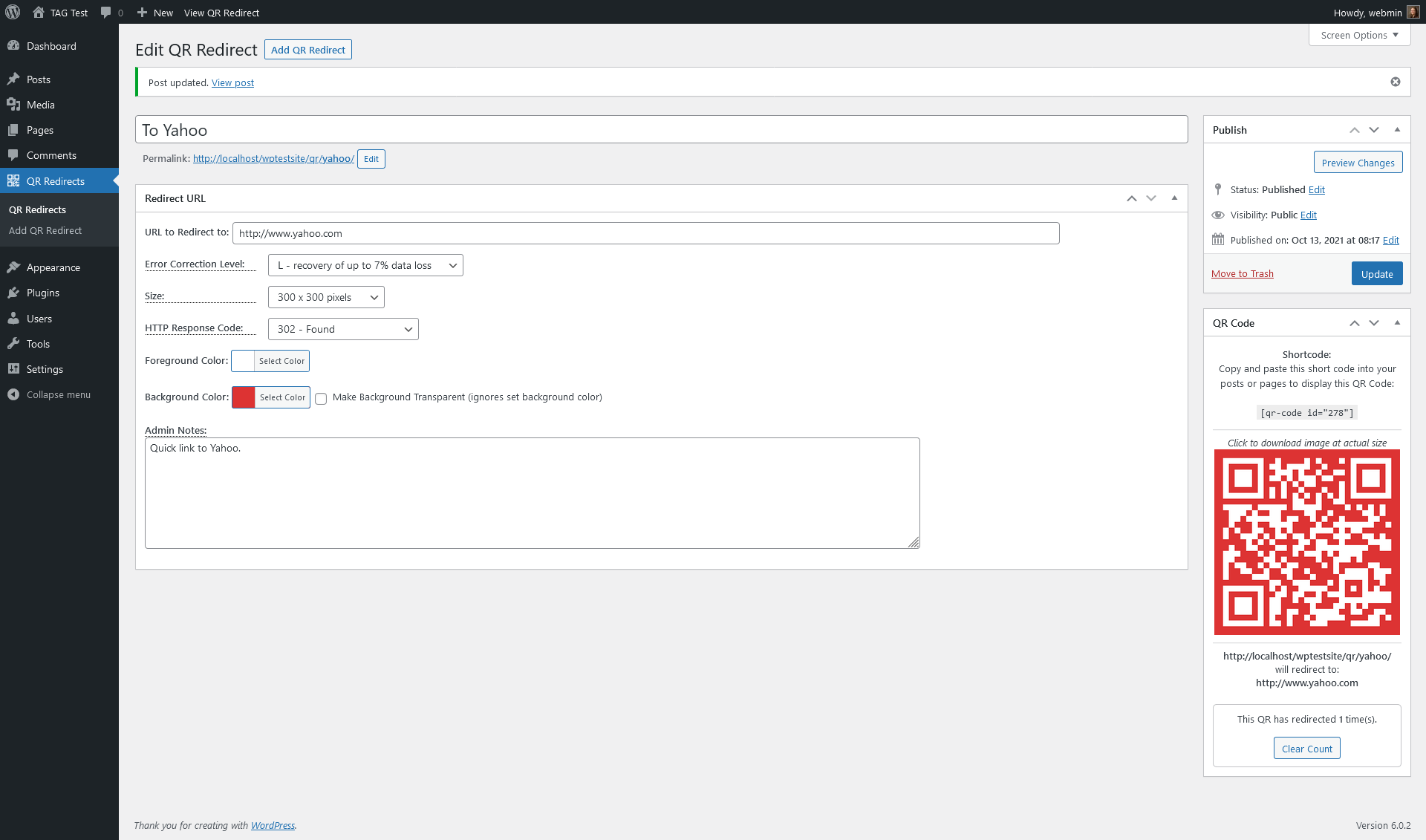Open the Add QR Redirect menu item
Image resolution: width=1426 pixels, height=840 pixels.
click(x=45, y=231)
